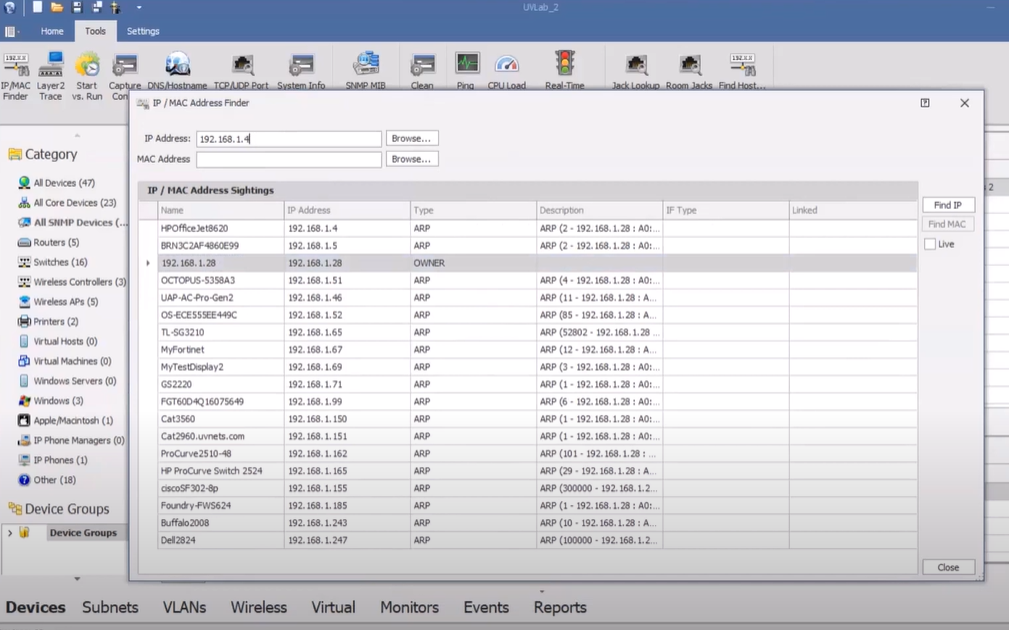This screenshot has height=630, width=1009.
Task: Select Switches (16) category
Action: pos(53,262)
